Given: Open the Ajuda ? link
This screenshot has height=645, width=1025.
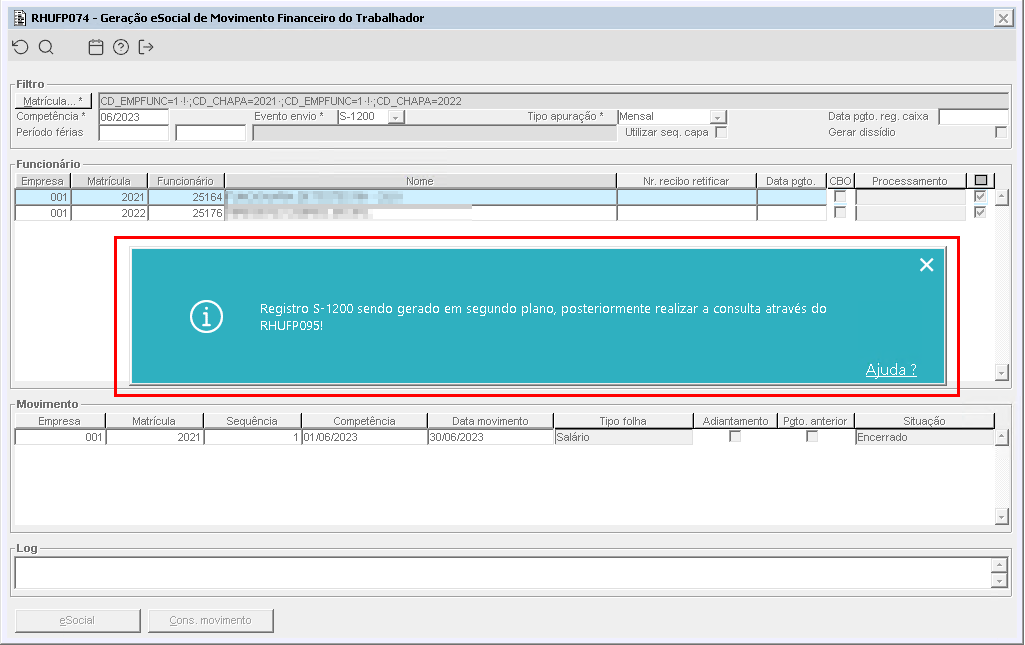Looking at the screenshot, I should coord(891,370).
